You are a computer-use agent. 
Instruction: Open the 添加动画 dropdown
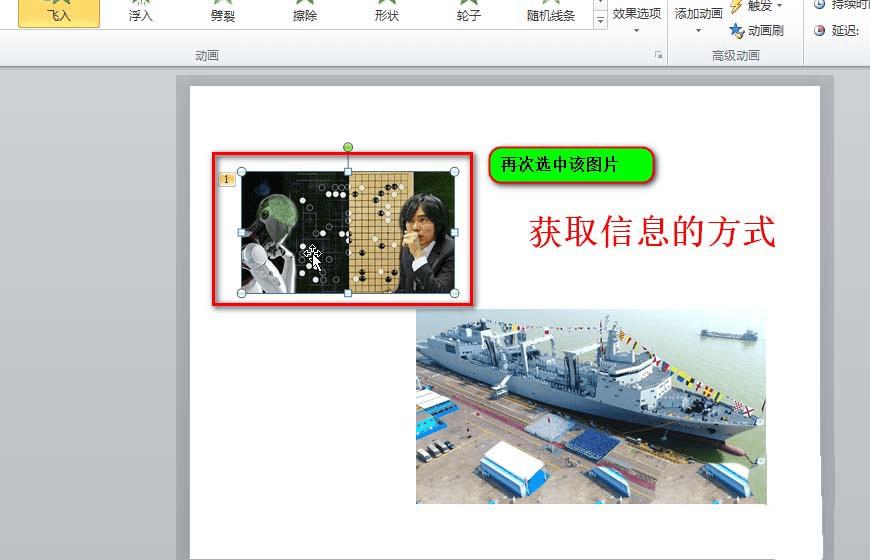[x=698, y=18]
